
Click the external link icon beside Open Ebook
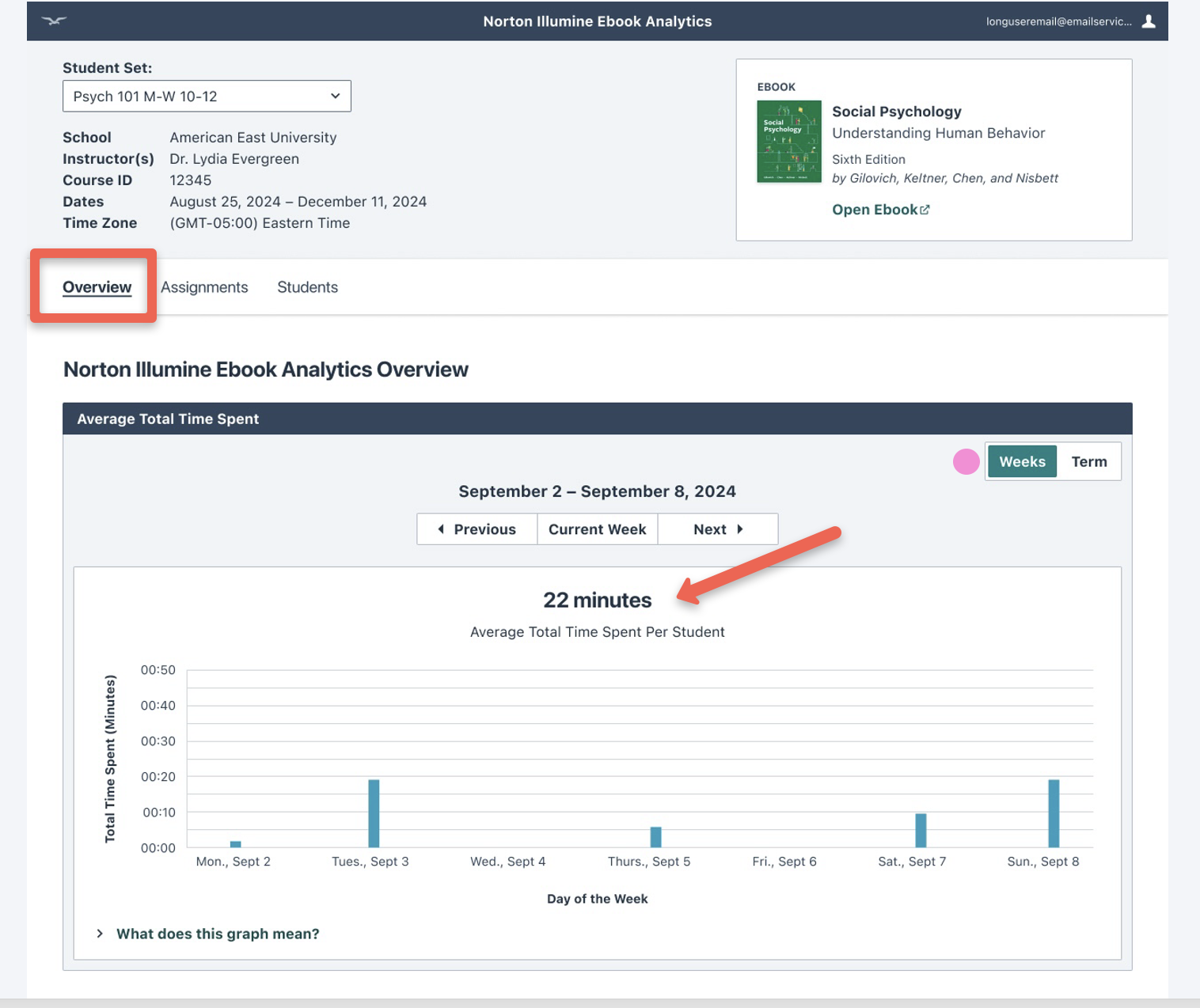tap(925, 210)
